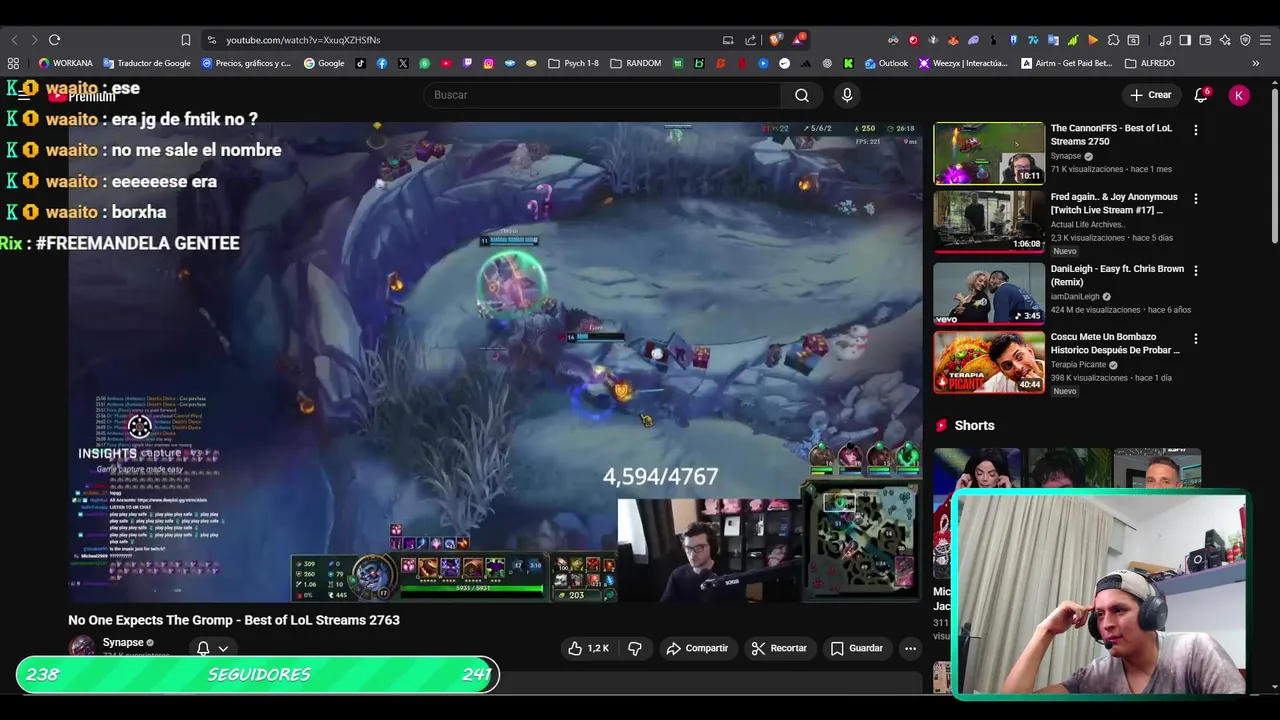Click the Shorts section heading
The height and width of the screenshot is (720, 1280).
tap(974, 425)
